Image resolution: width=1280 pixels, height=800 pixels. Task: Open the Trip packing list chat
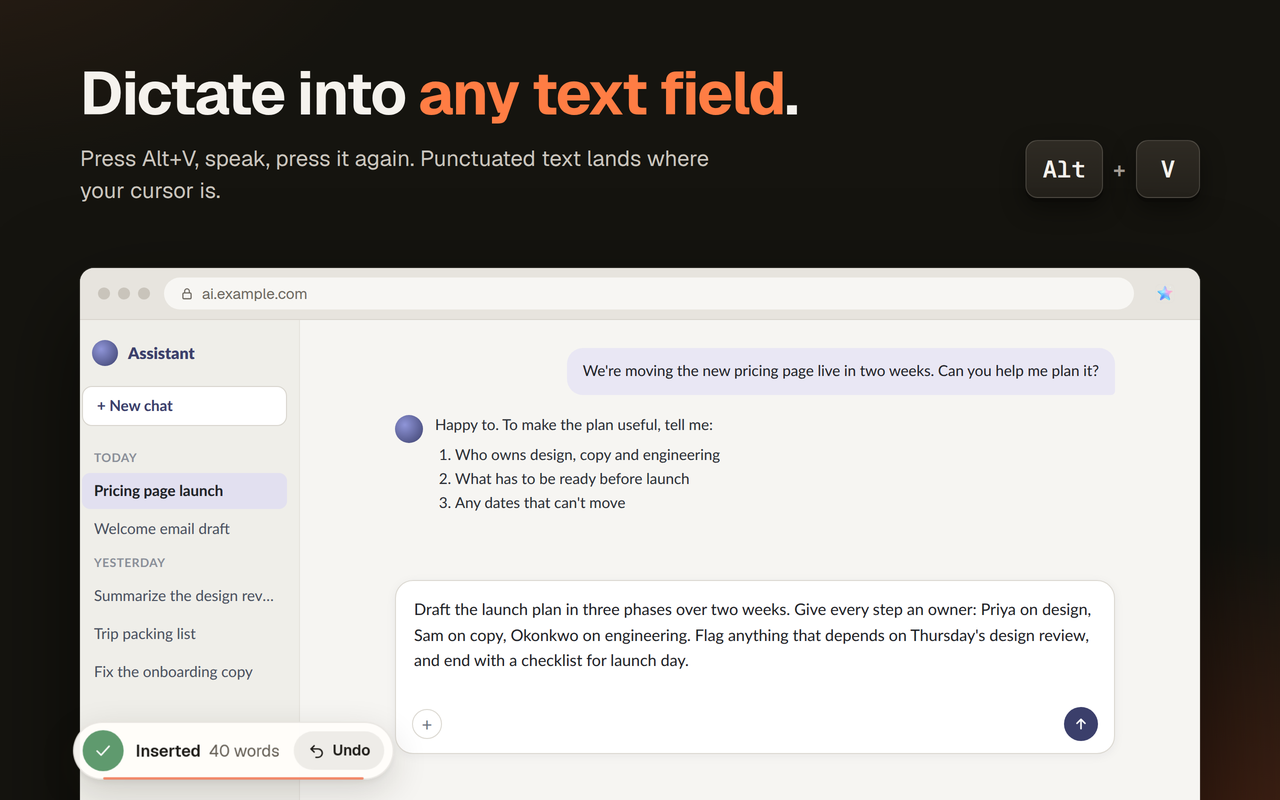click(x=184, y=634)
